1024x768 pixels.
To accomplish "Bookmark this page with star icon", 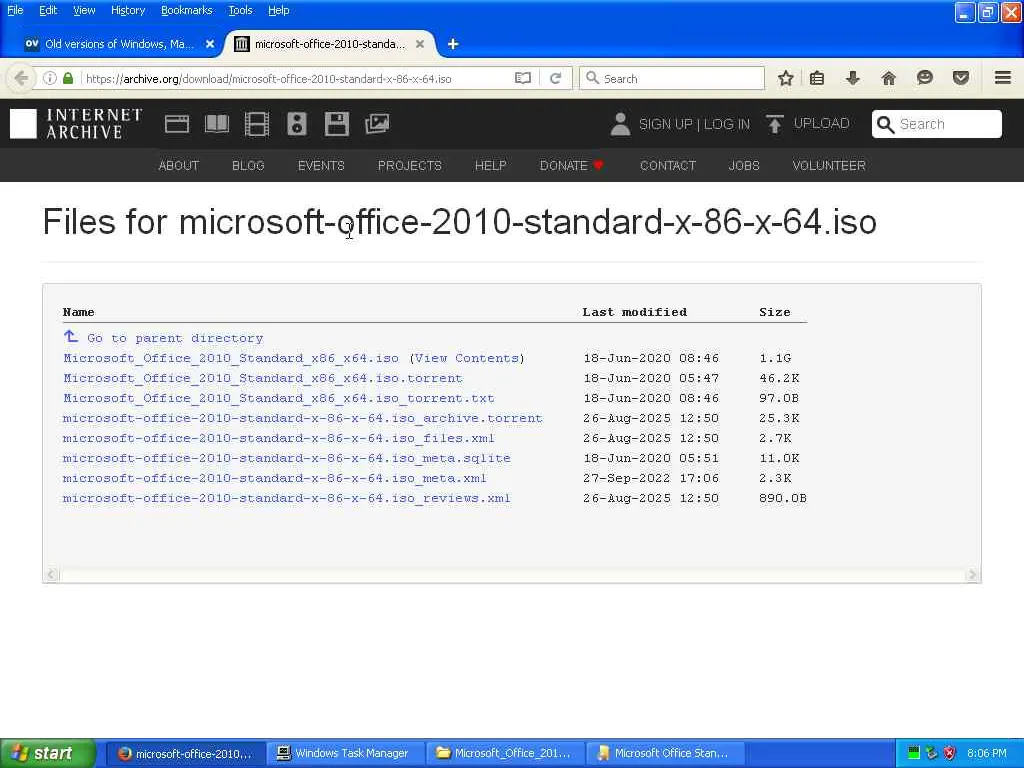I will pyautogui.click(x=786, y=78).
